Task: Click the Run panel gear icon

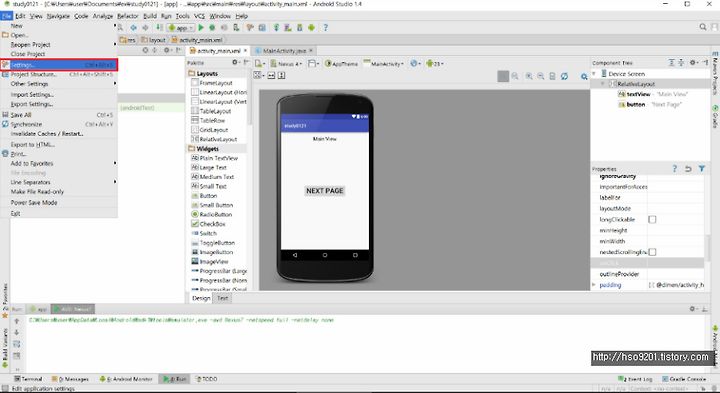Action: (x=693, y=309)
